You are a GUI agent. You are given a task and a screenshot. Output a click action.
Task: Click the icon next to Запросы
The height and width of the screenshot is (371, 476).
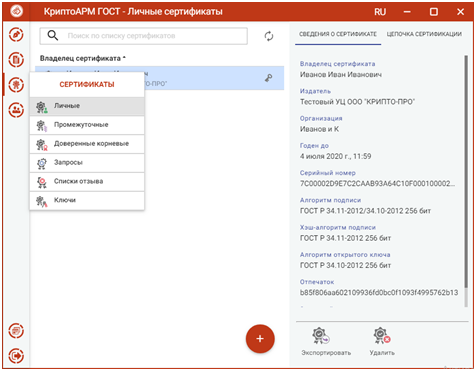point(42,163)
